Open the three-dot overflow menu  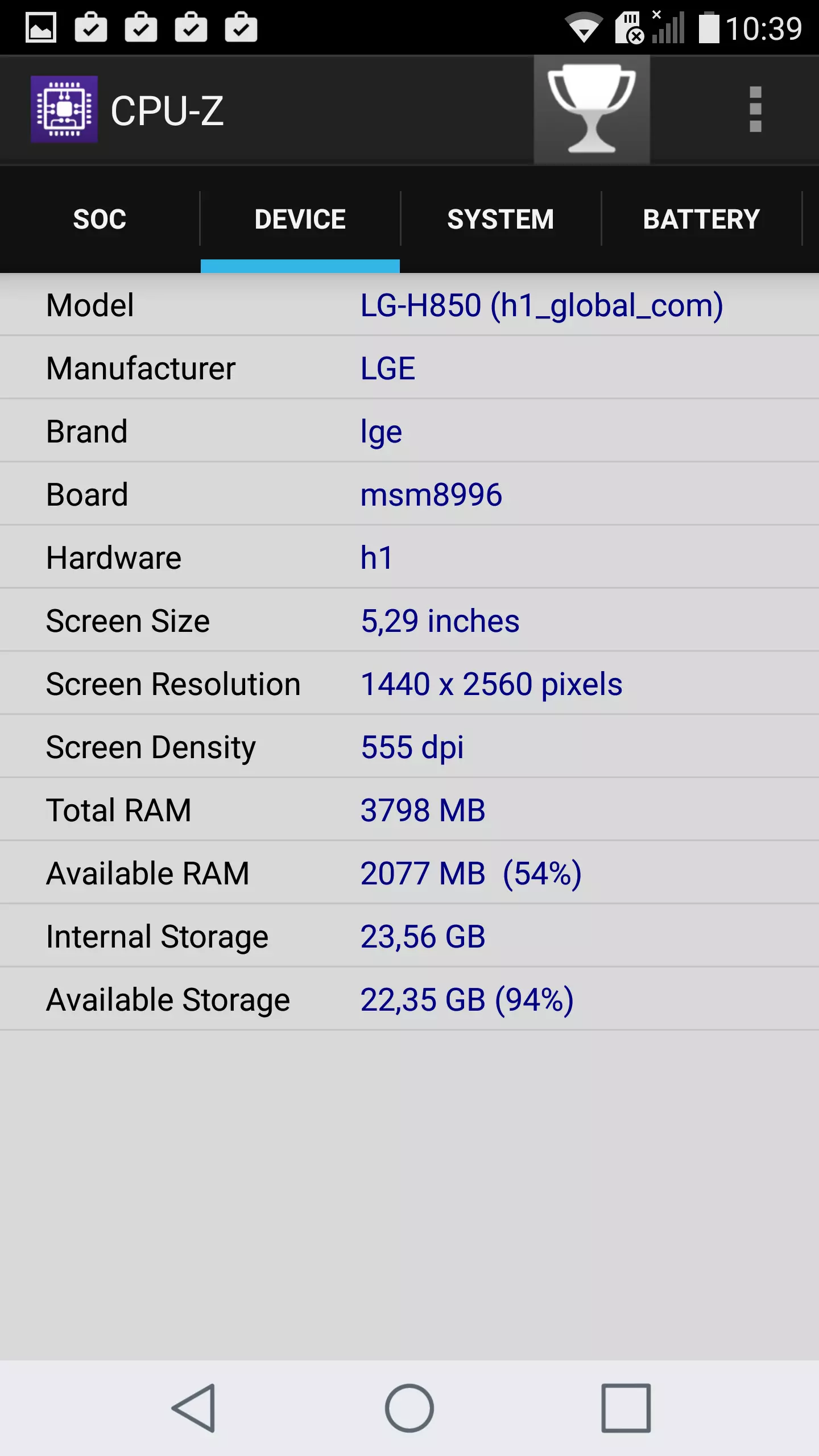pyautogui.click(x=755, y=109)
